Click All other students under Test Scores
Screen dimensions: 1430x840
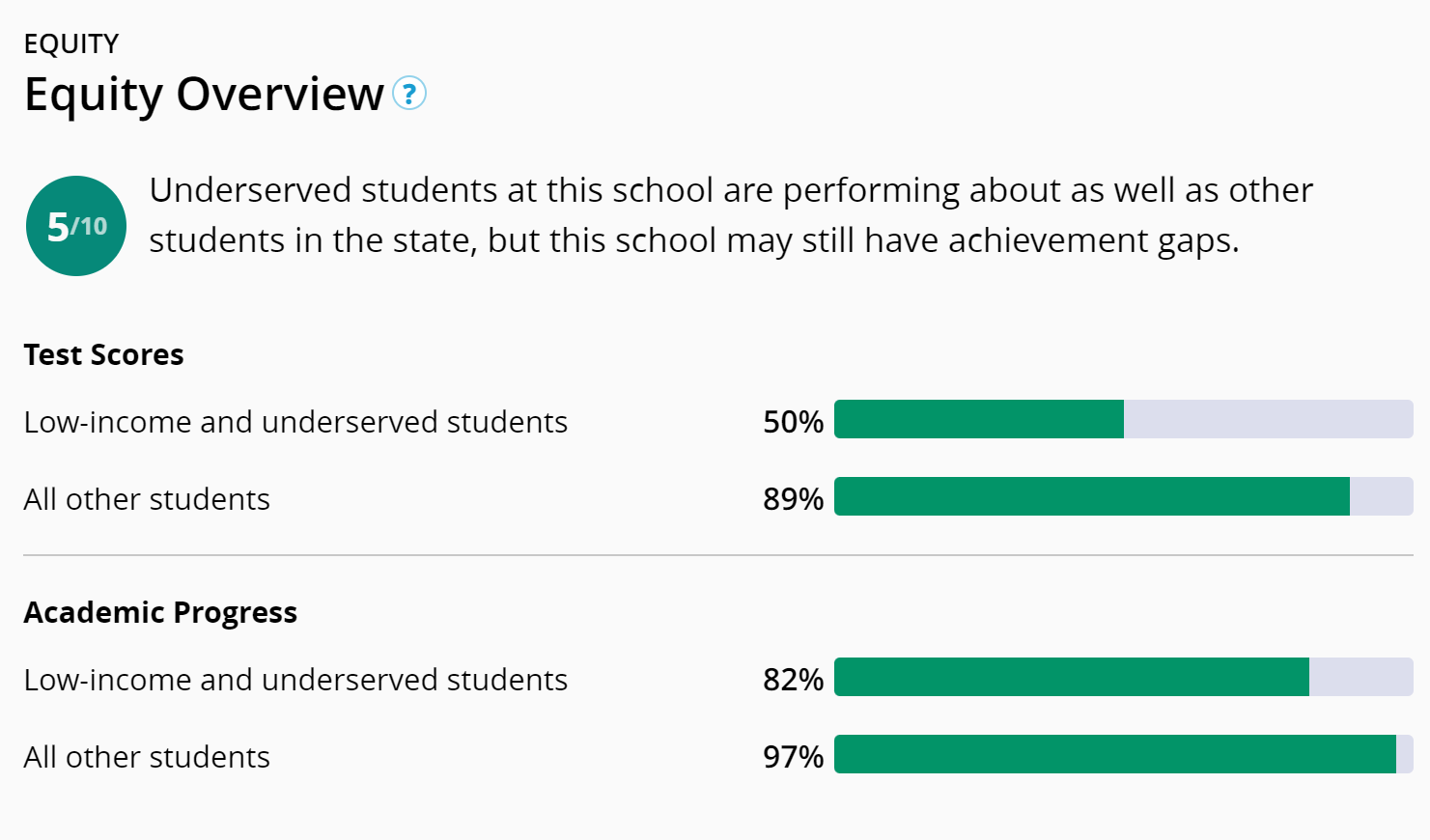tap(147, 499)
